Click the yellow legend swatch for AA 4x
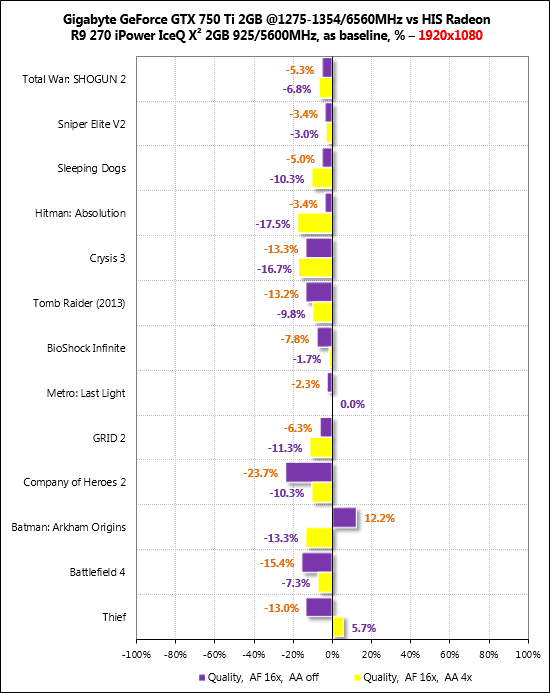 [358, 677]
